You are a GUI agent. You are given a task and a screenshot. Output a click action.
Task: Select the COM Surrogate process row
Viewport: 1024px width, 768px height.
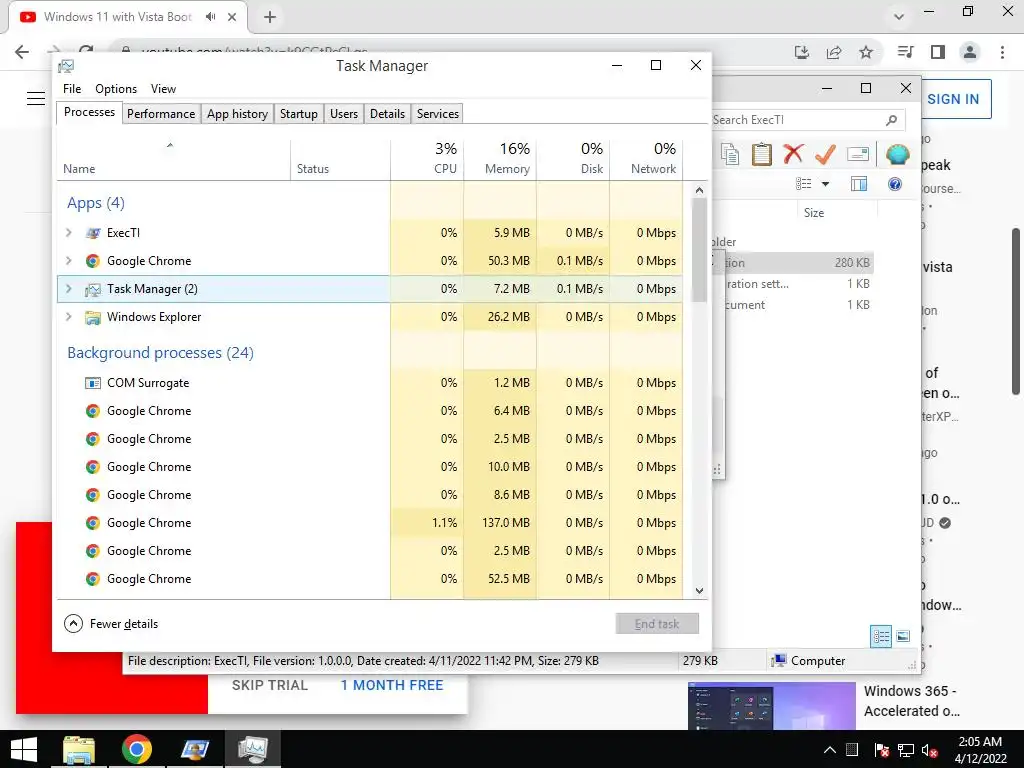pyautogui.click(x=370, y=383)
